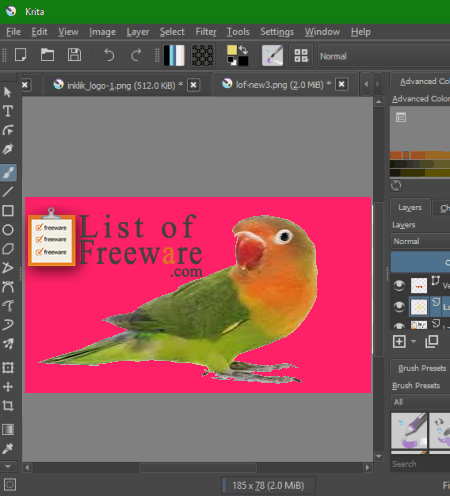450x496 pixels.
Task: Click the yellow foreground color swatch
Action: click(232, 50)
